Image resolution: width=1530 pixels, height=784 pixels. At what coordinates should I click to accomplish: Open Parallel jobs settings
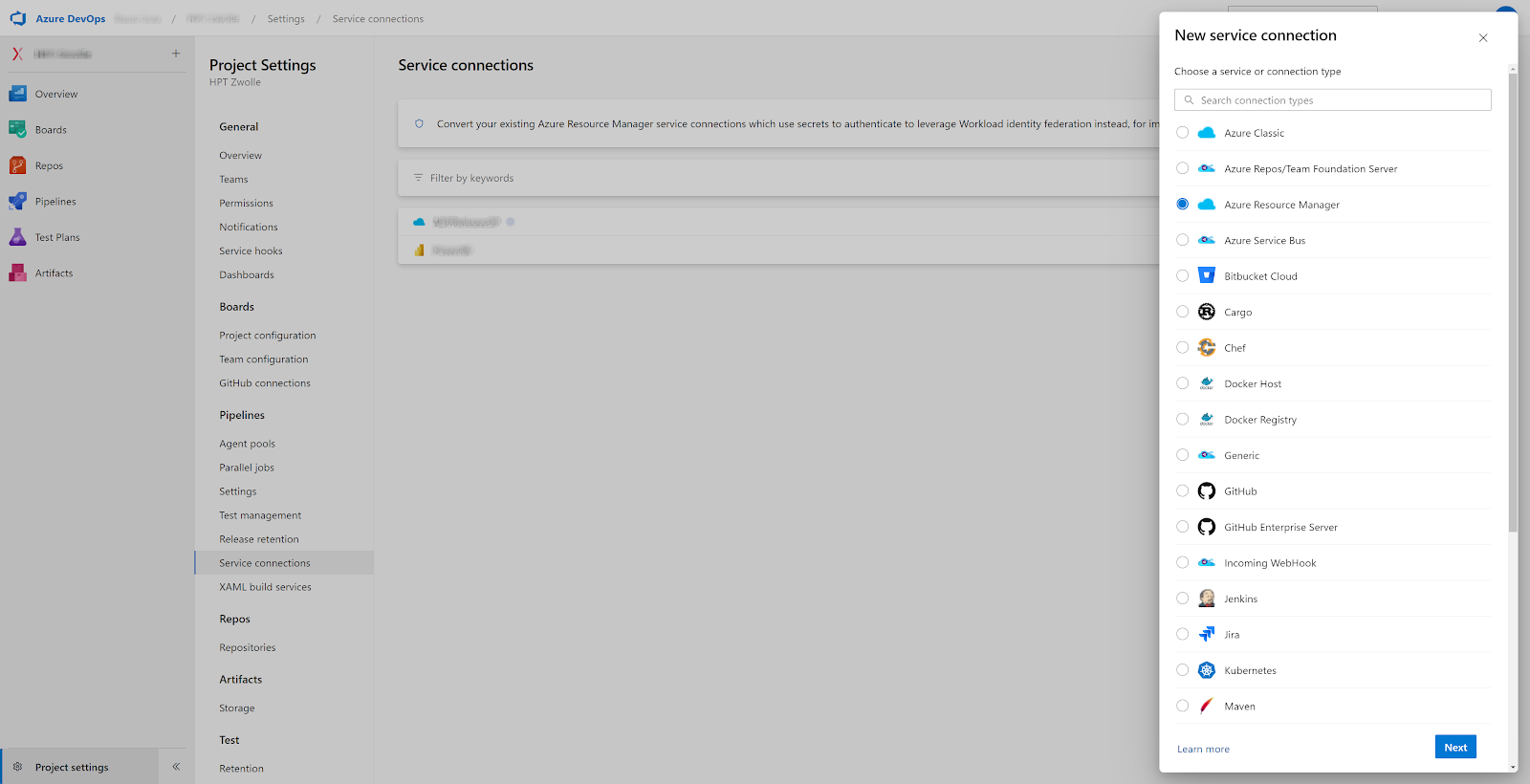[247, 468]
